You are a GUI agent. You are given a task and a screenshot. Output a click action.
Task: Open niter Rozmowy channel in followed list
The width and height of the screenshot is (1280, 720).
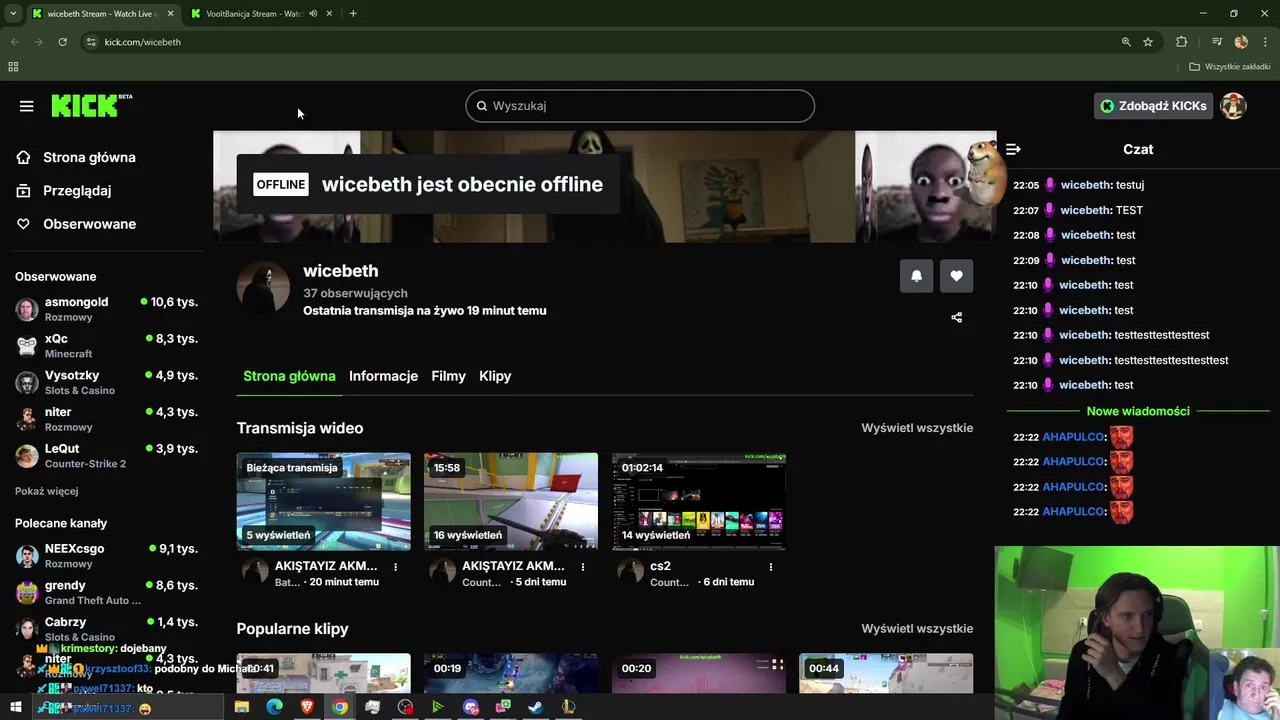[x=106, y=419]
